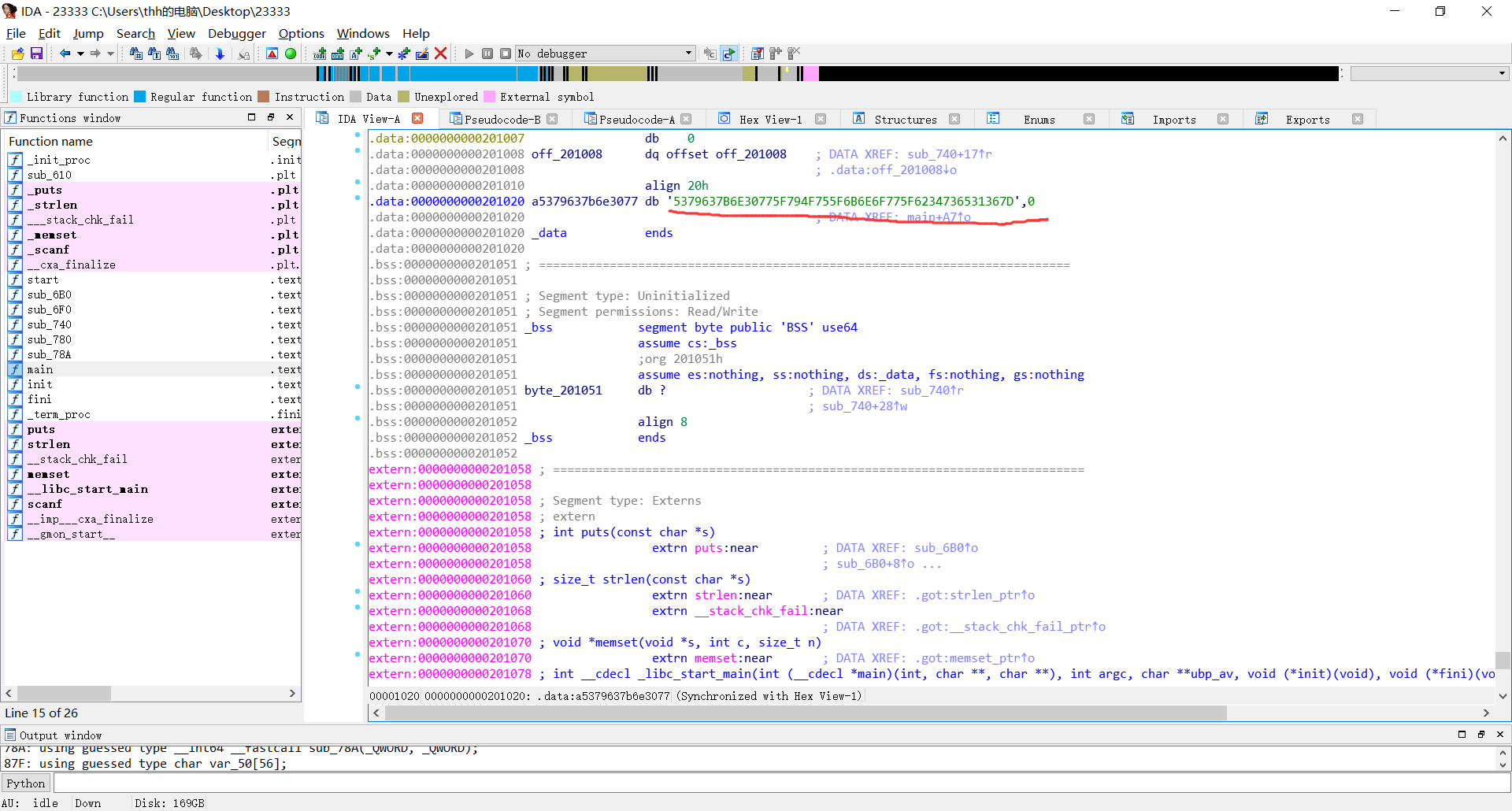Viewport: 1512px width, 811px height.
Task: Click the blue star with plus icon
Action: tap(403, 54)
